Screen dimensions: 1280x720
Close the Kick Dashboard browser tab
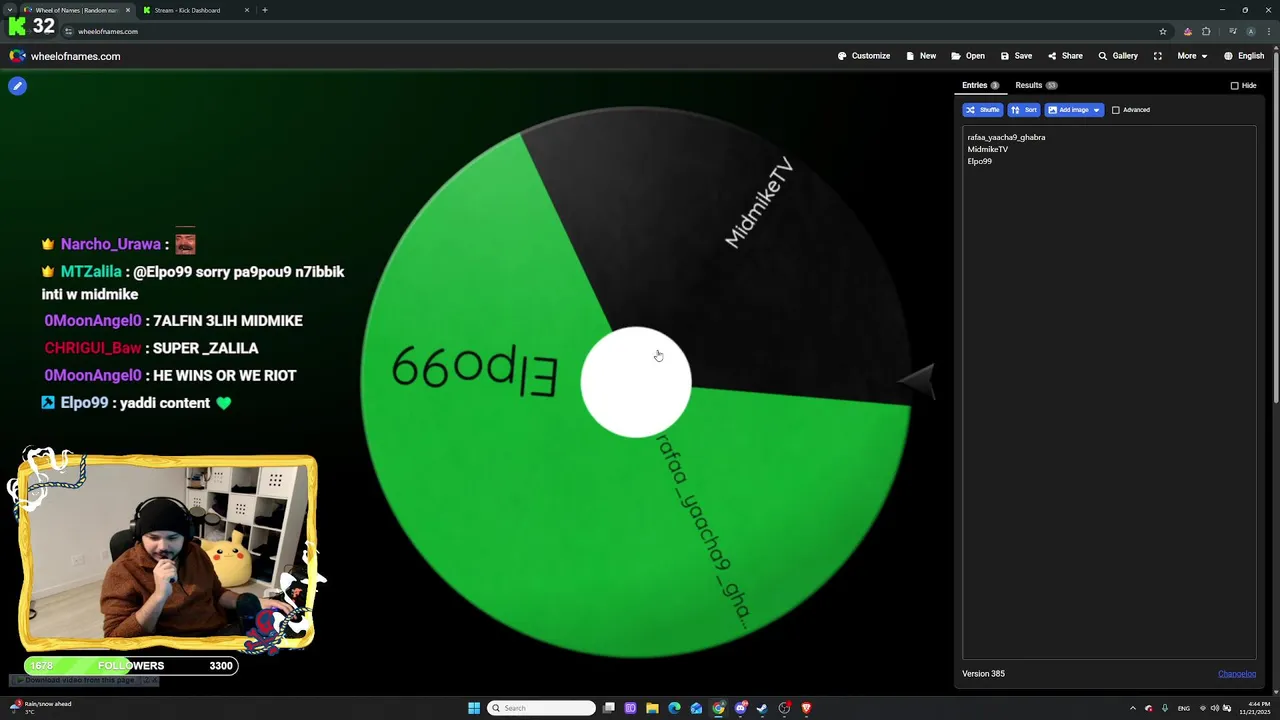pyautogui.click(x=247, y=10)
